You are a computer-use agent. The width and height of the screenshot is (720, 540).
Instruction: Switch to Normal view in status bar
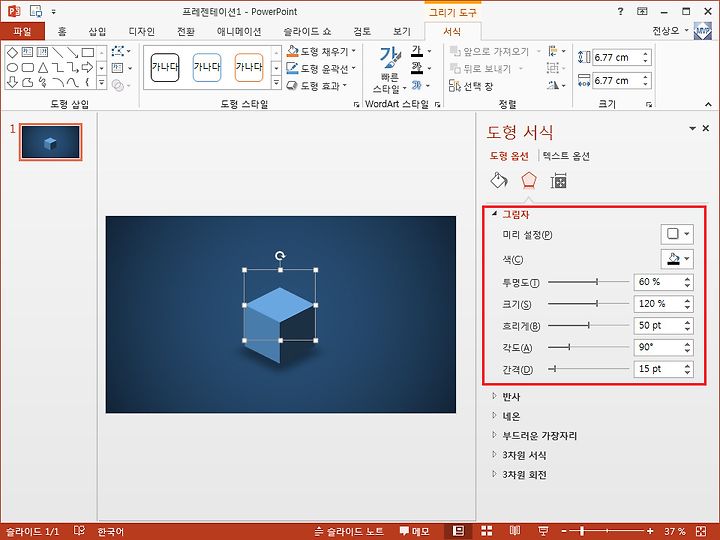(458, 531)
